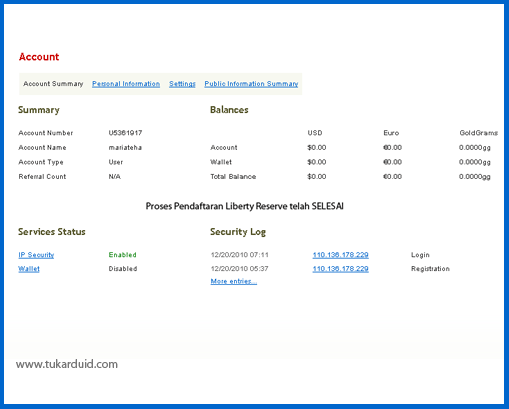Click the Wallet row label in Balances
Image resolution: width=509 pixels, height=409 pixels.
click(221, 162)
